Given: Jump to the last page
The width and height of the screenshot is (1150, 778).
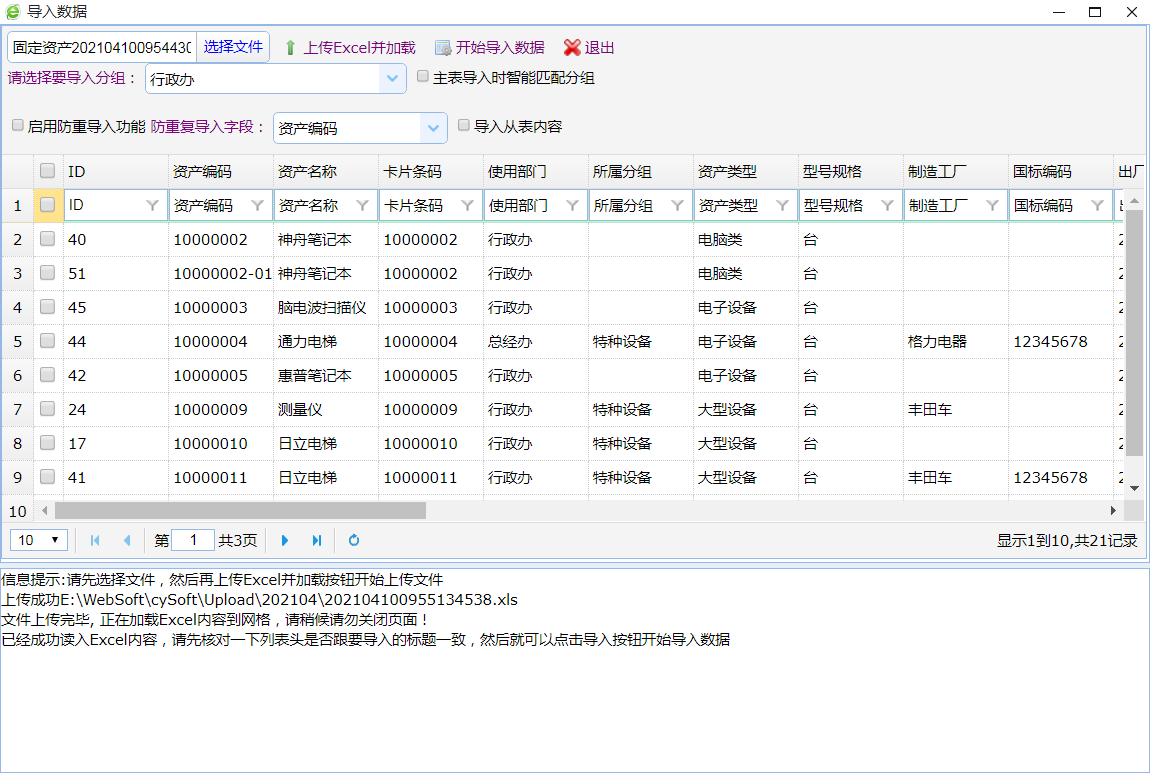Looking at the screenshot, I should 317,540.
